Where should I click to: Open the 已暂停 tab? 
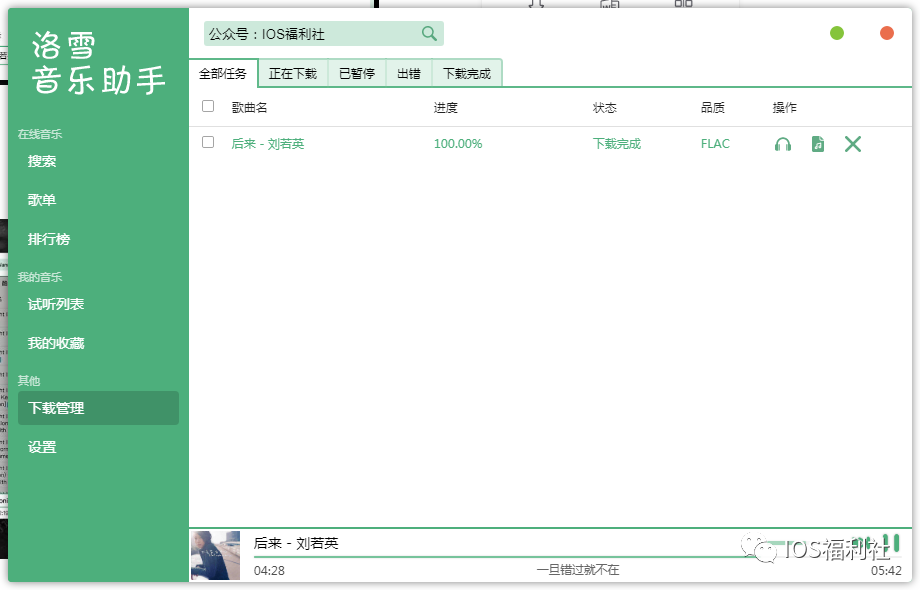tap(357, 74)
